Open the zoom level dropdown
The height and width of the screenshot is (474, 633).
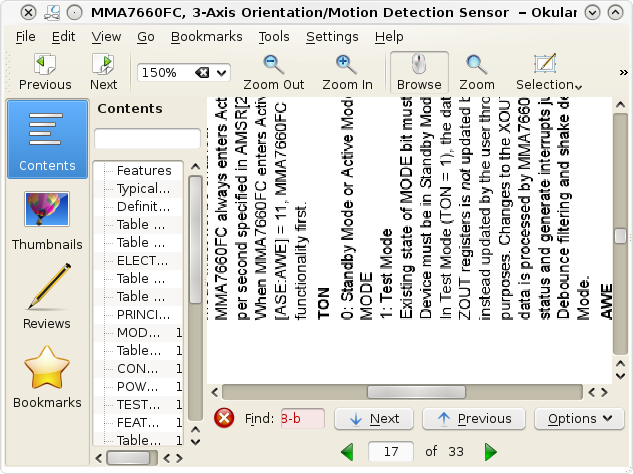(221, 73)
